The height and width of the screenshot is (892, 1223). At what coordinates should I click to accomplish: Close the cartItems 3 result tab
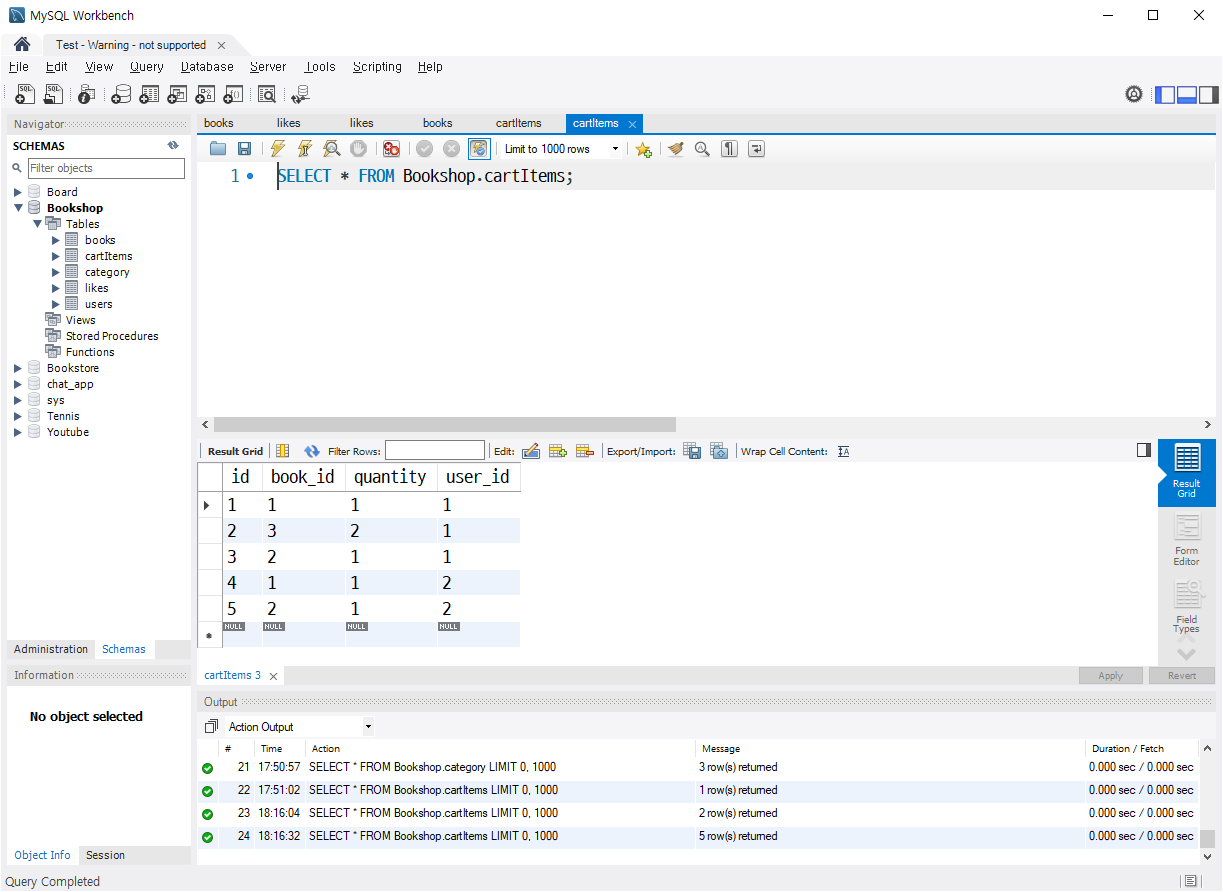pos(273,676)
